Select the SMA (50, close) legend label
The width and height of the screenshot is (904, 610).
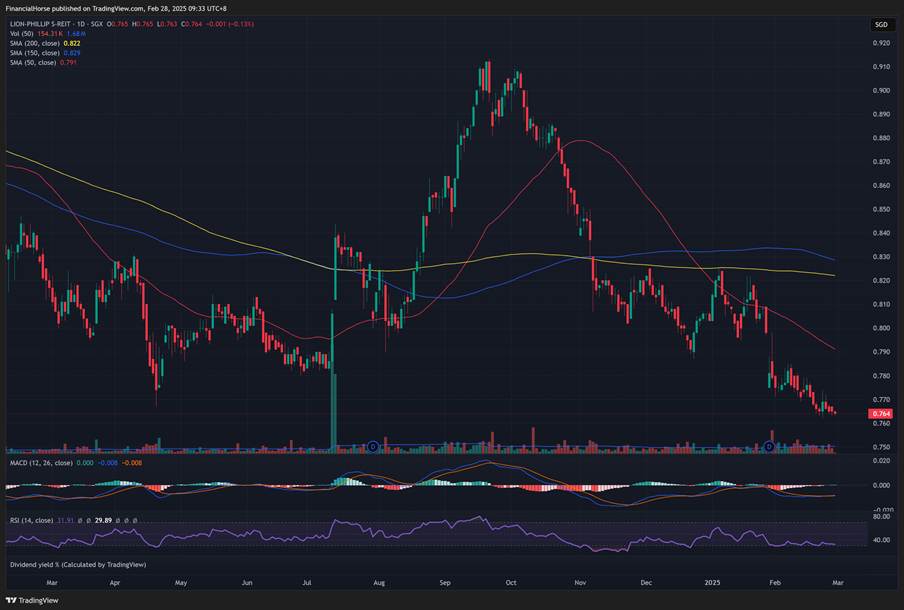(30, 62)
